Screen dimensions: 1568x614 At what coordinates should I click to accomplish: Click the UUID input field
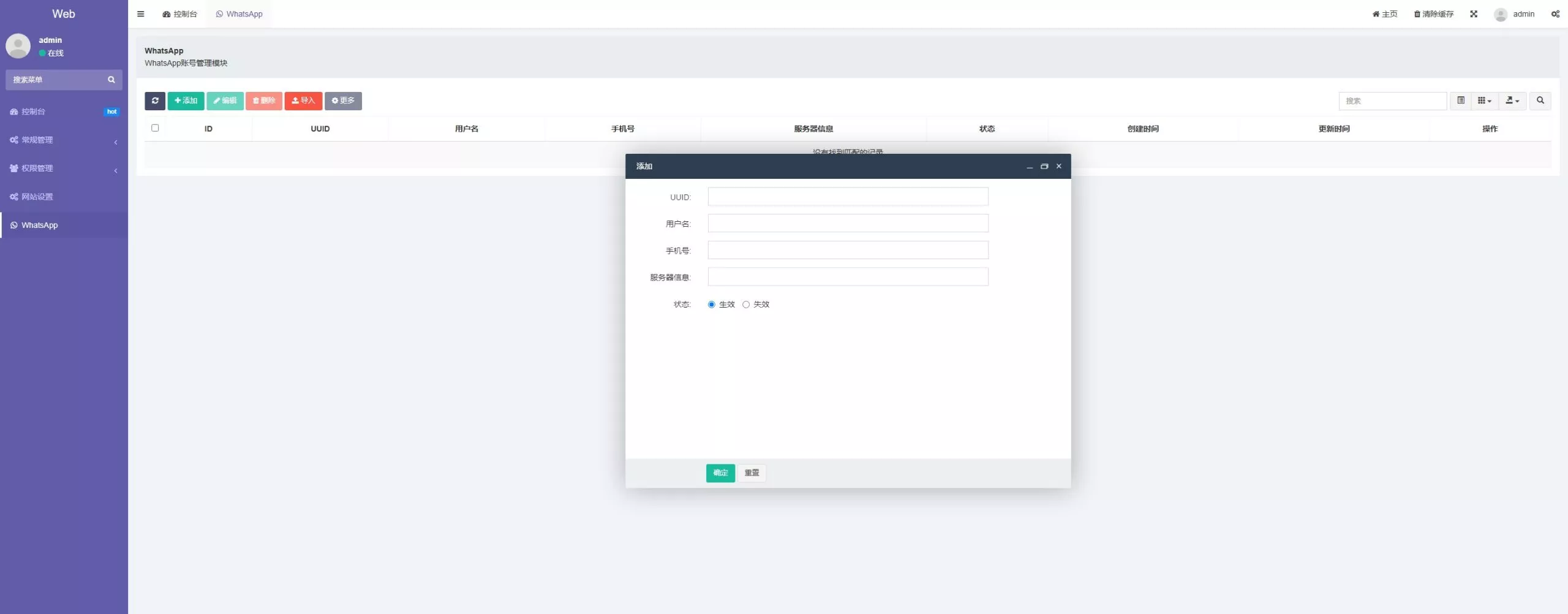(x=848, y=197)
